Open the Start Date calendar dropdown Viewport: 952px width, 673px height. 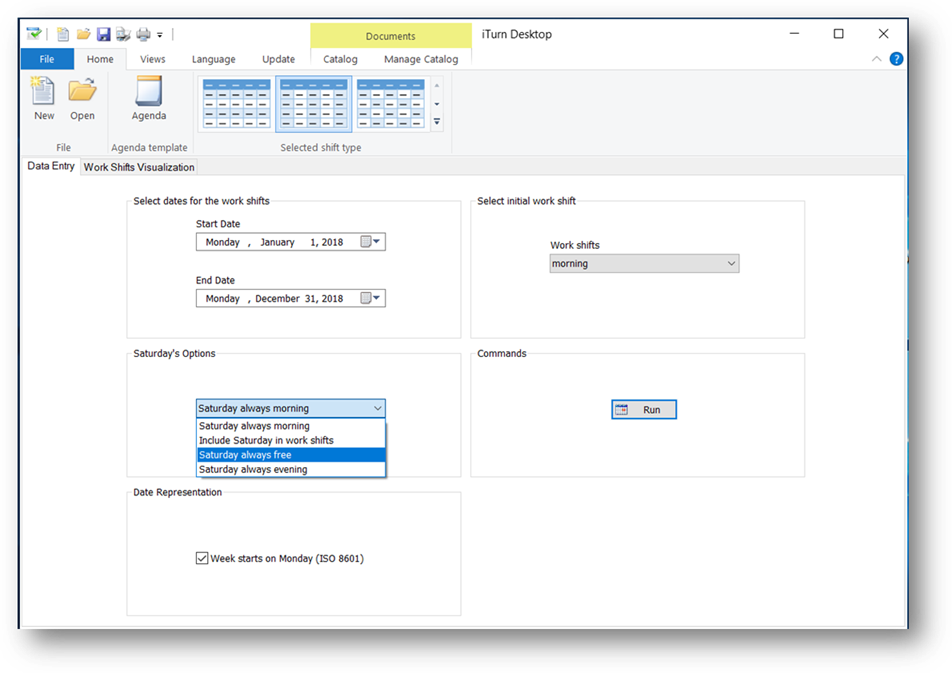(370, 242)
